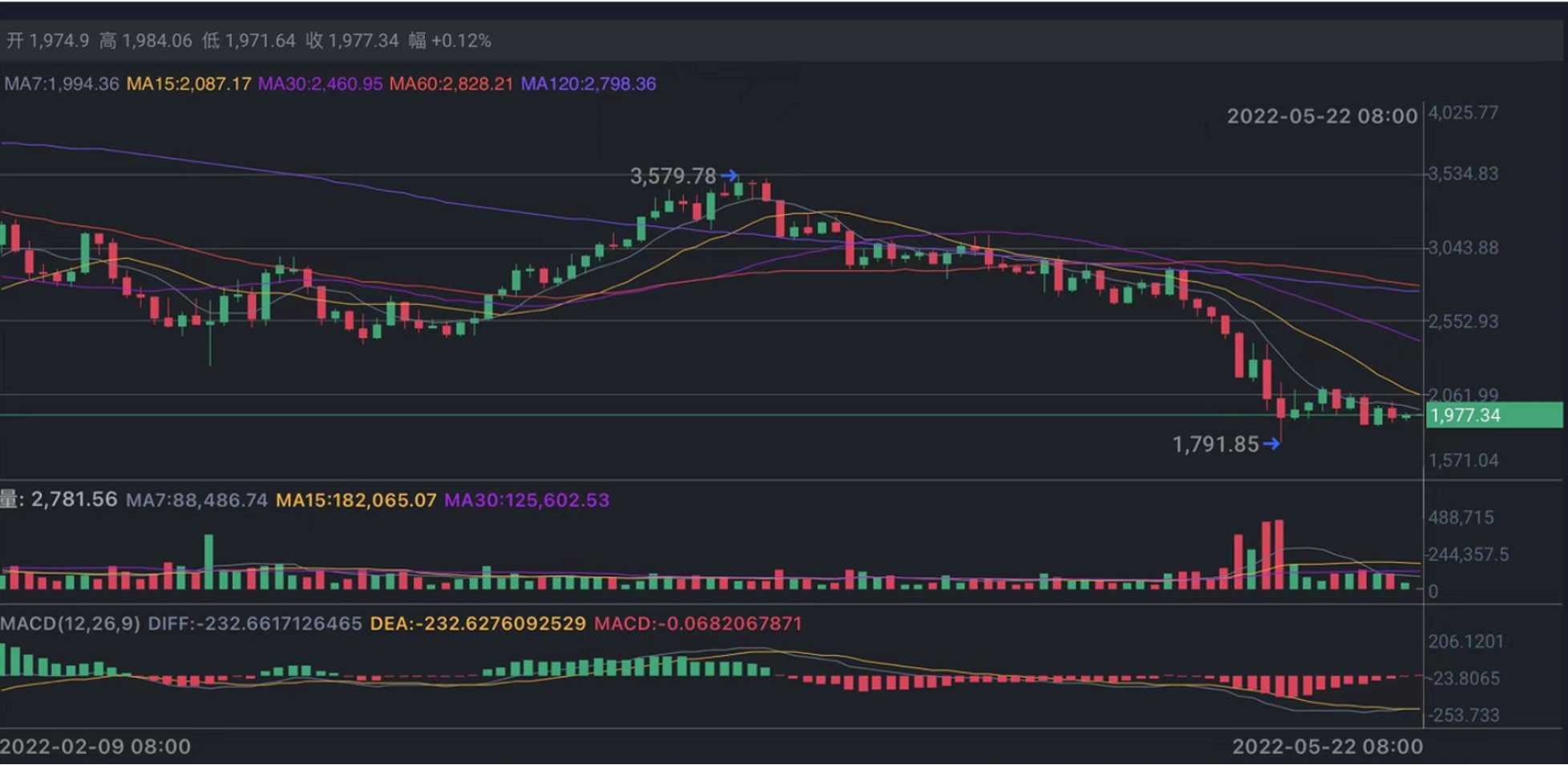Viewport: 1568px width, 765px height.
Task: Click the low price "低 1,971.64"
Action: (x=249, y=41)
